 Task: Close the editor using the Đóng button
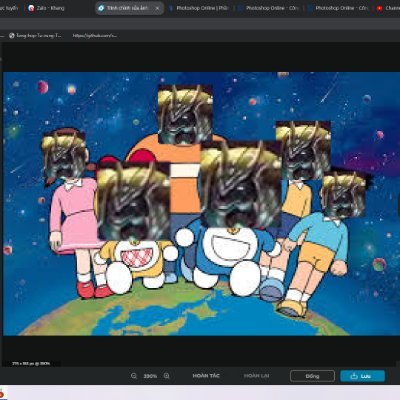coord(312,376)
